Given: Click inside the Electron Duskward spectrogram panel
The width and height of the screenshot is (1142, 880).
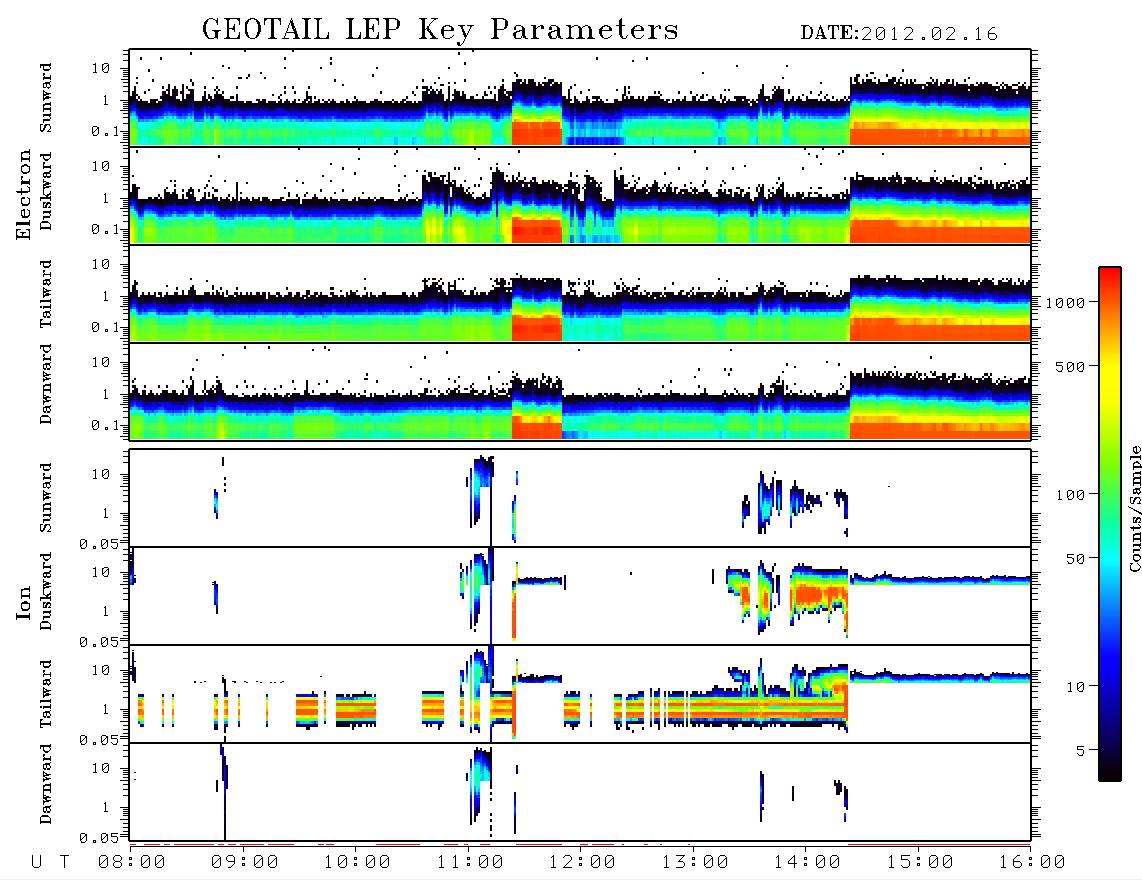Looking at the screenshot, I should click(x=580, y=195).
